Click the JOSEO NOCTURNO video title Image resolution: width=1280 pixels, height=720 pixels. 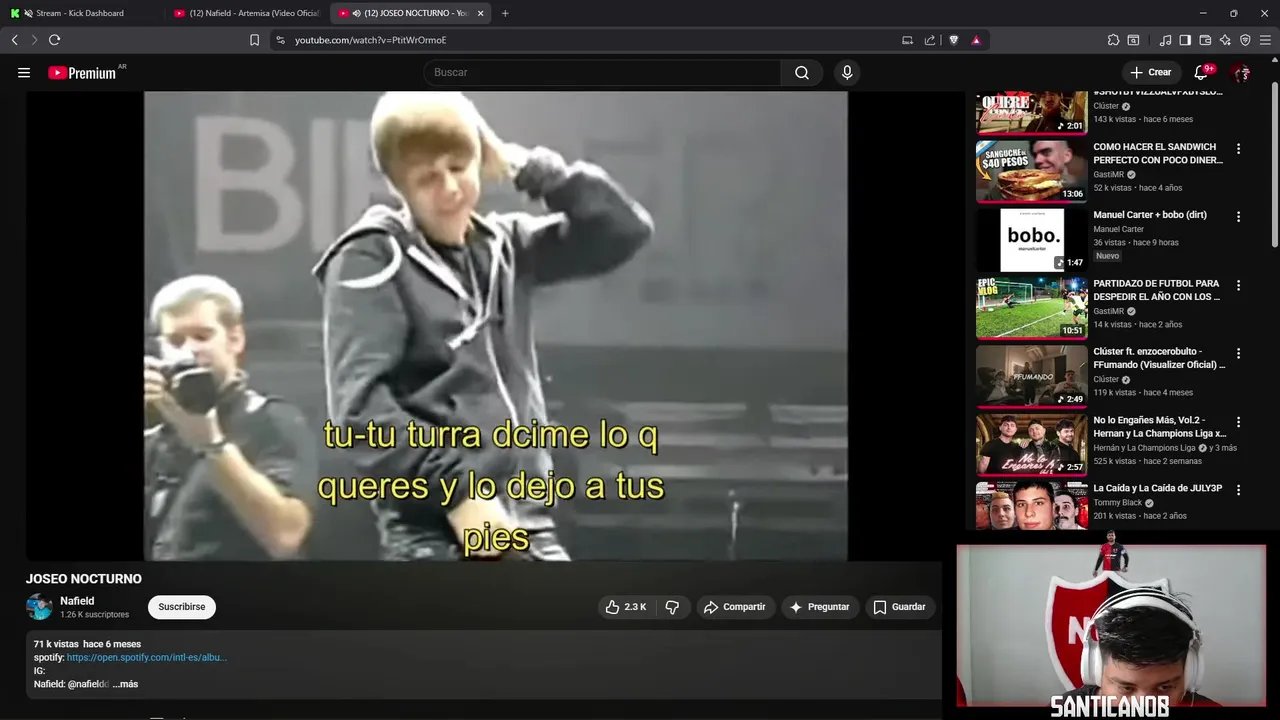point(84,579)
